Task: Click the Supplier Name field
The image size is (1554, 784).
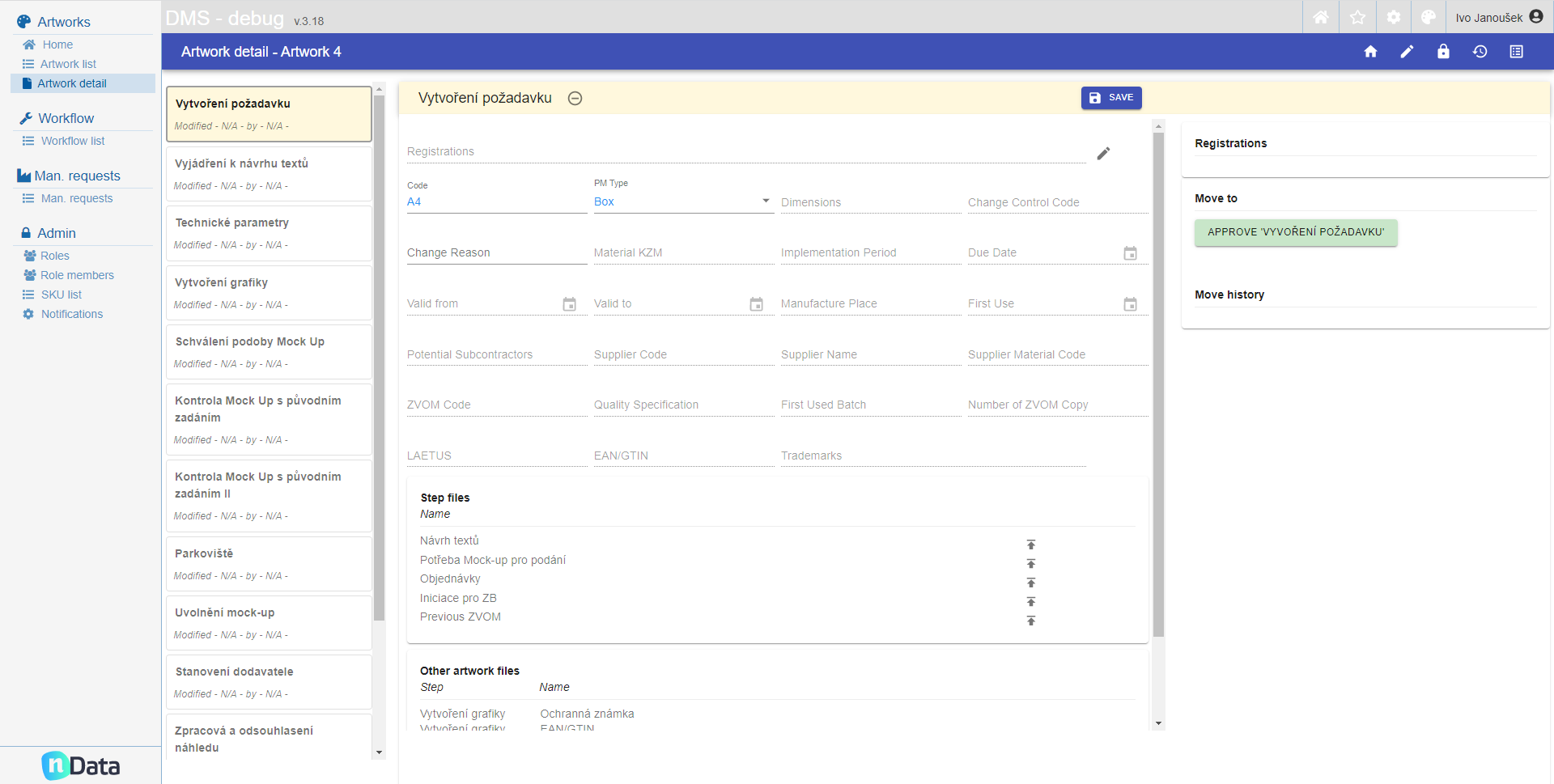Action: click(x=870, y=354)
